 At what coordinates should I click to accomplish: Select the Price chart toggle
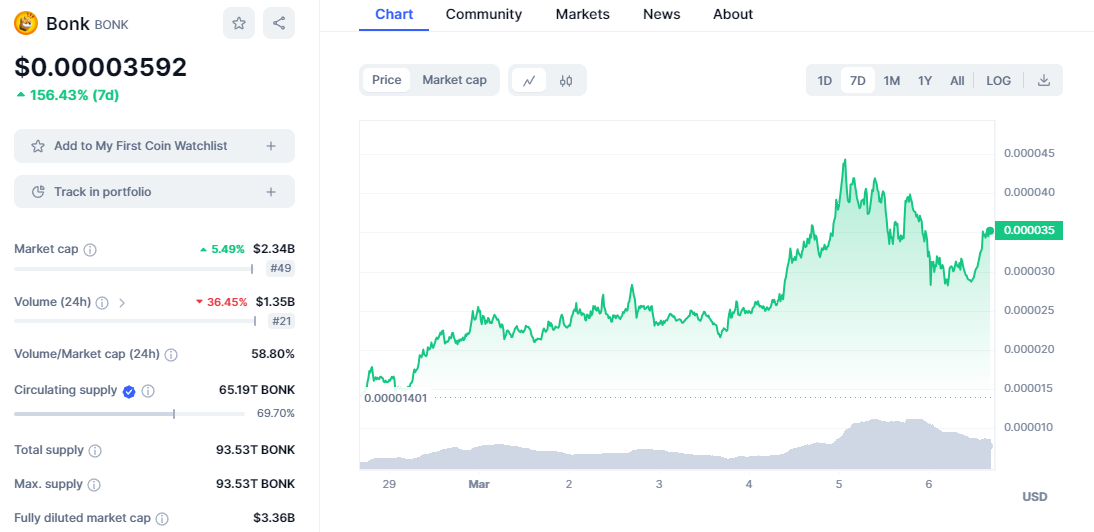pyautogui.click(x=387, y=80)
